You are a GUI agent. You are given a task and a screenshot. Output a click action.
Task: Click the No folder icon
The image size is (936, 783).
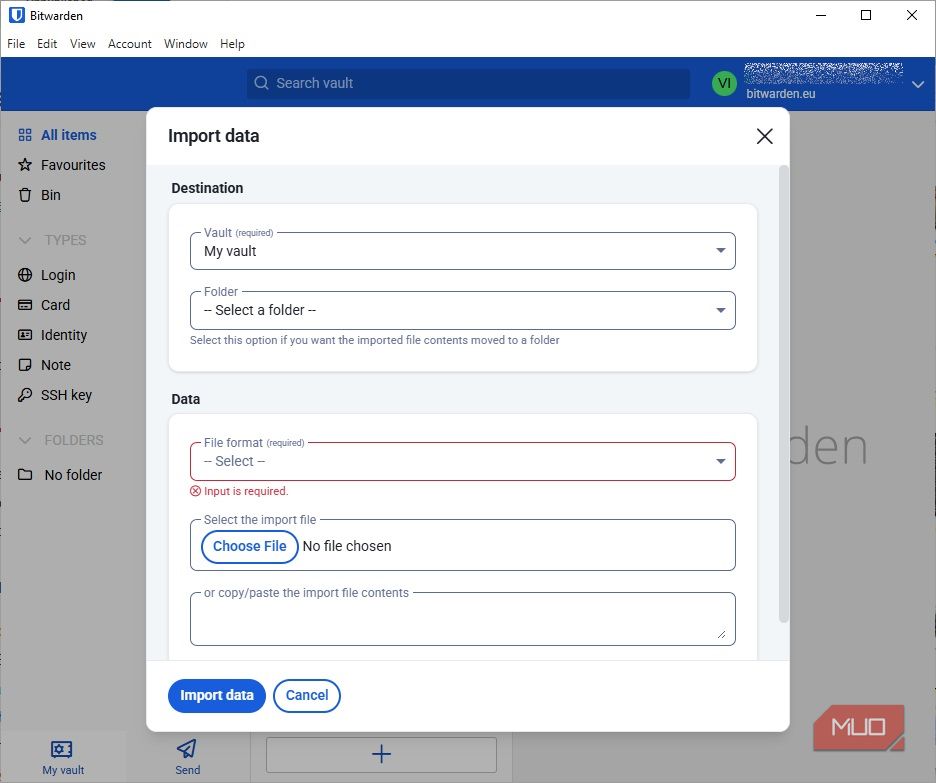25,475
